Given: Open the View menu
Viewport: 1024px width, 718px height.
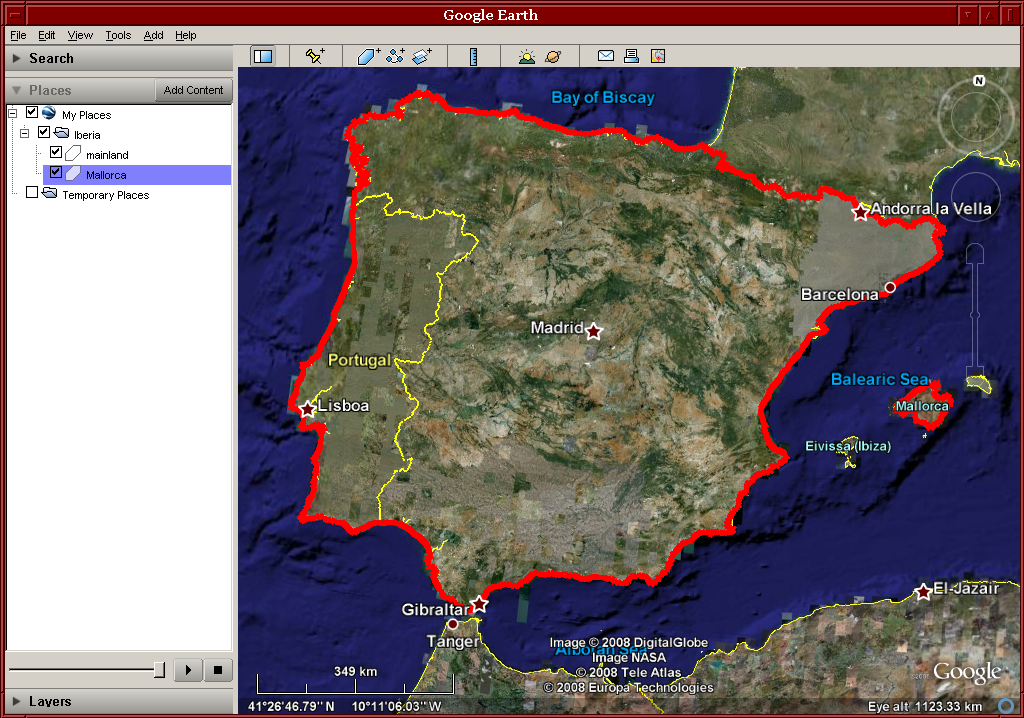Looking at the screenshot, I should pos(80,35).
